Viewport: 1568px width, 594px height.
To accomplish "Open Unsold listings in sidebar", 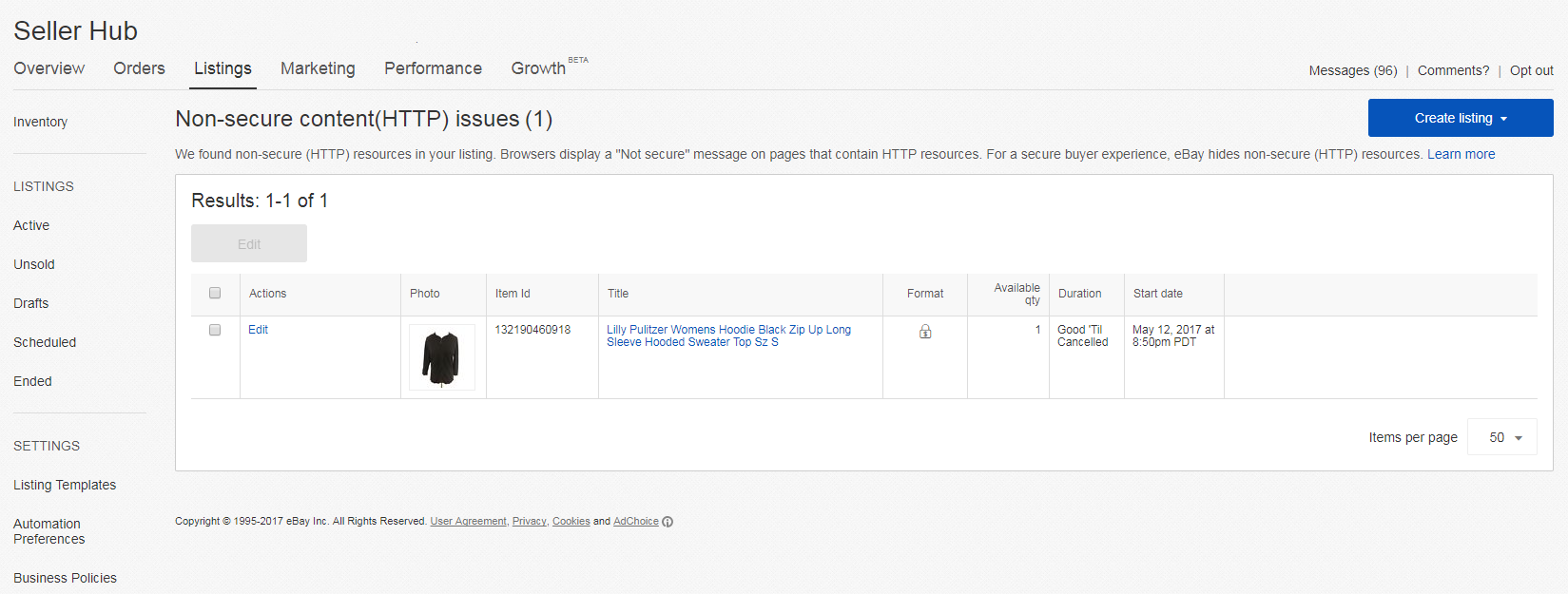I will tap(34, 264).
